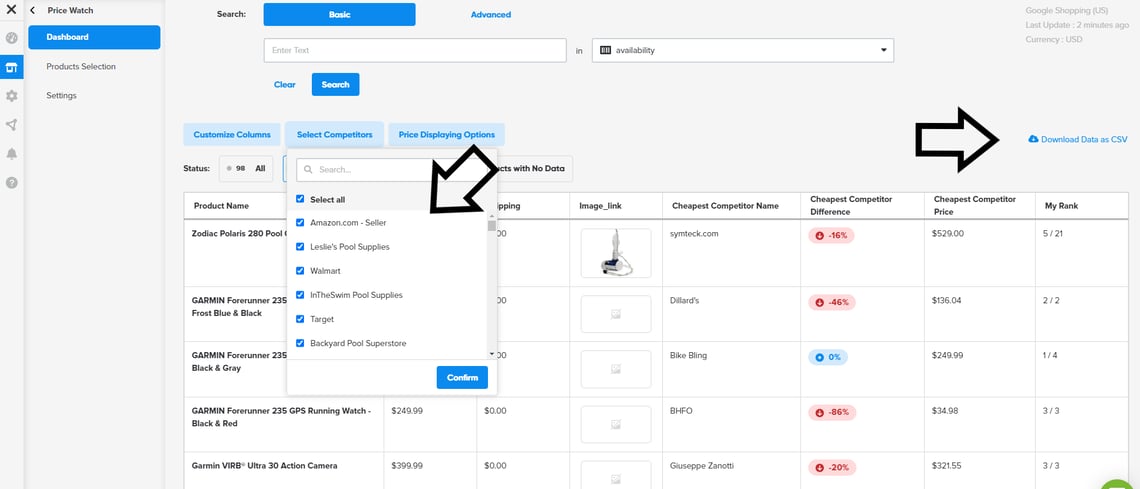Select the store icon in the sidebar

click(x=12, y=67)
